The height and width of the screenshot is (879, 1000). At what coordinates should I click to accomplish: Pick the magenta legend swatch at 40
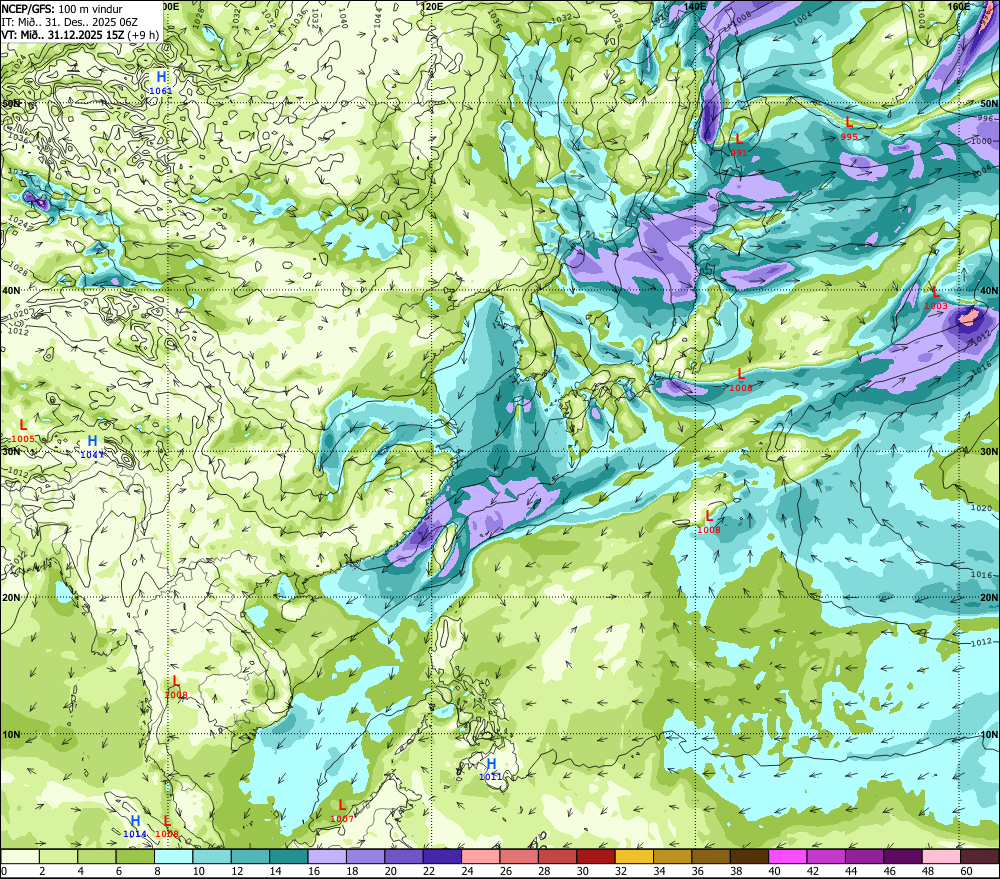788,856
